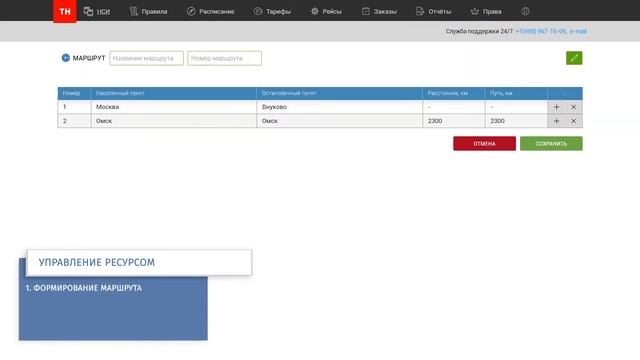Open the Отчёты menu

433,11
